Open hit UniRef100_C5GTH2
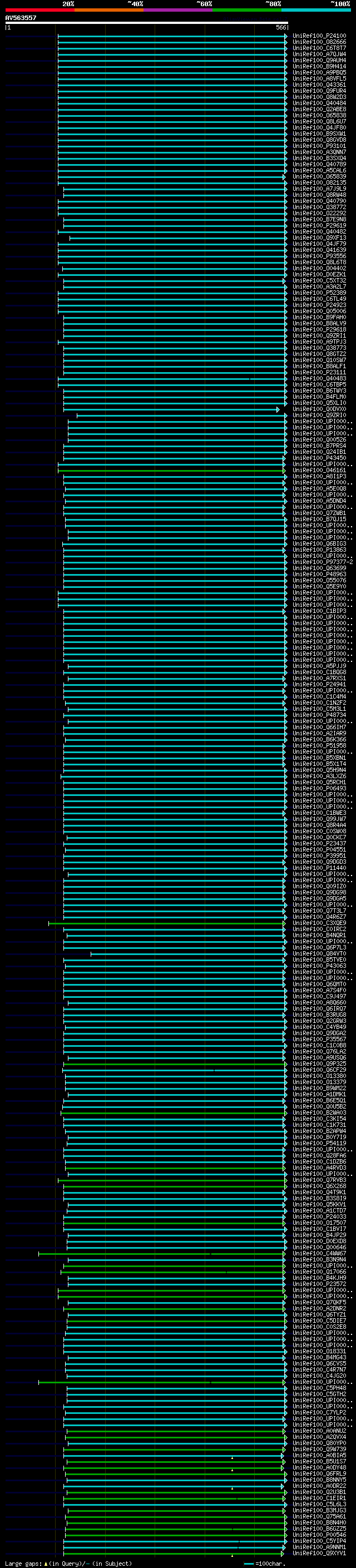The width and height of the screenshot is (356, 1568). point(319,1394)
